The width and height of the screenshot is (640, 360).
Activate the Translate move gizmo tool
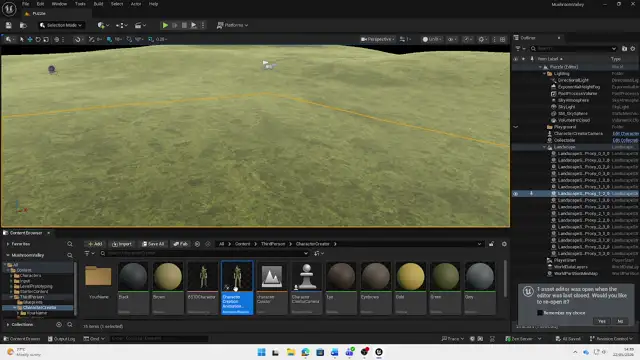pyautogui.click(x=30, y=39)
